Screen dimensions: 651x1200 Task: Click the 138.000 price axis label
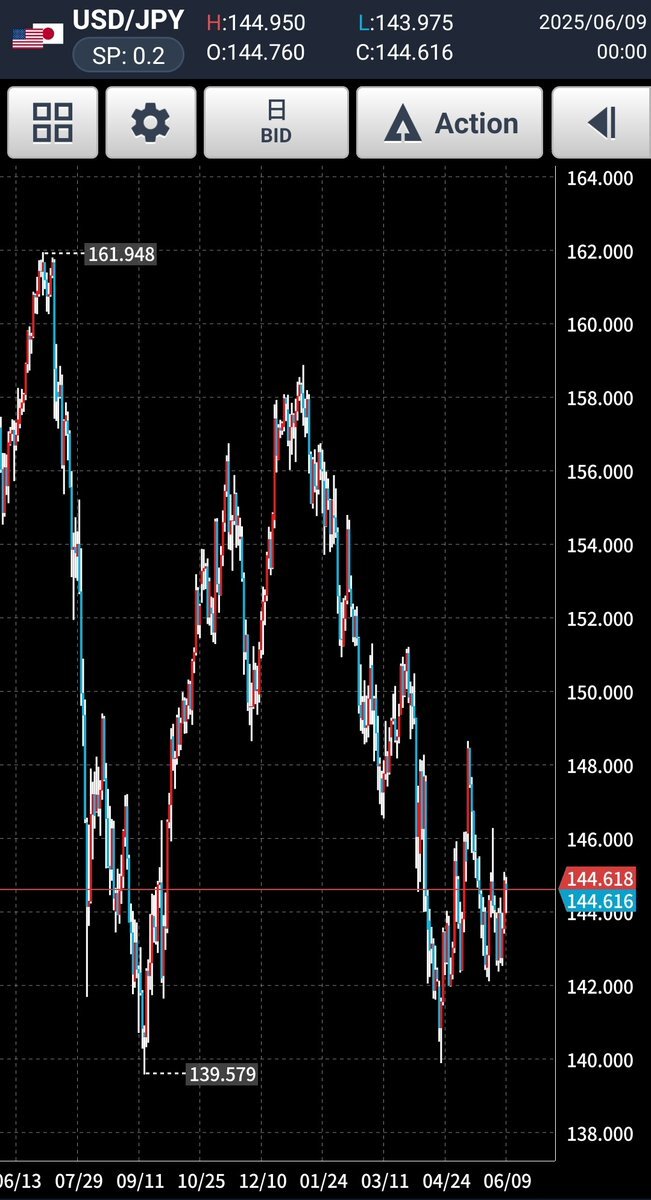pos(598,1134)
